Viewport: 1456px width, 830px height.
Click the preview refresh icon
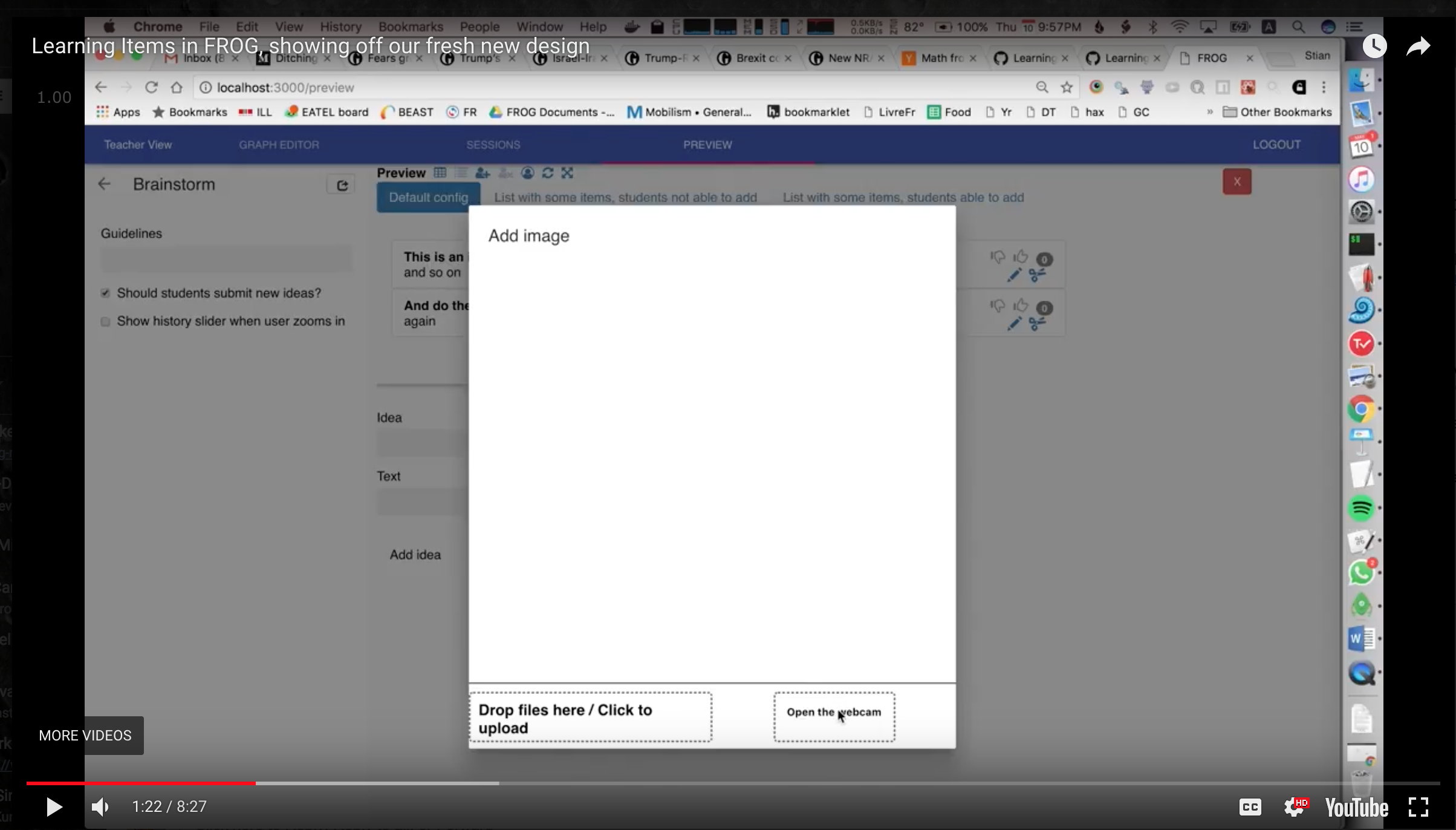[x=548, y=173]
